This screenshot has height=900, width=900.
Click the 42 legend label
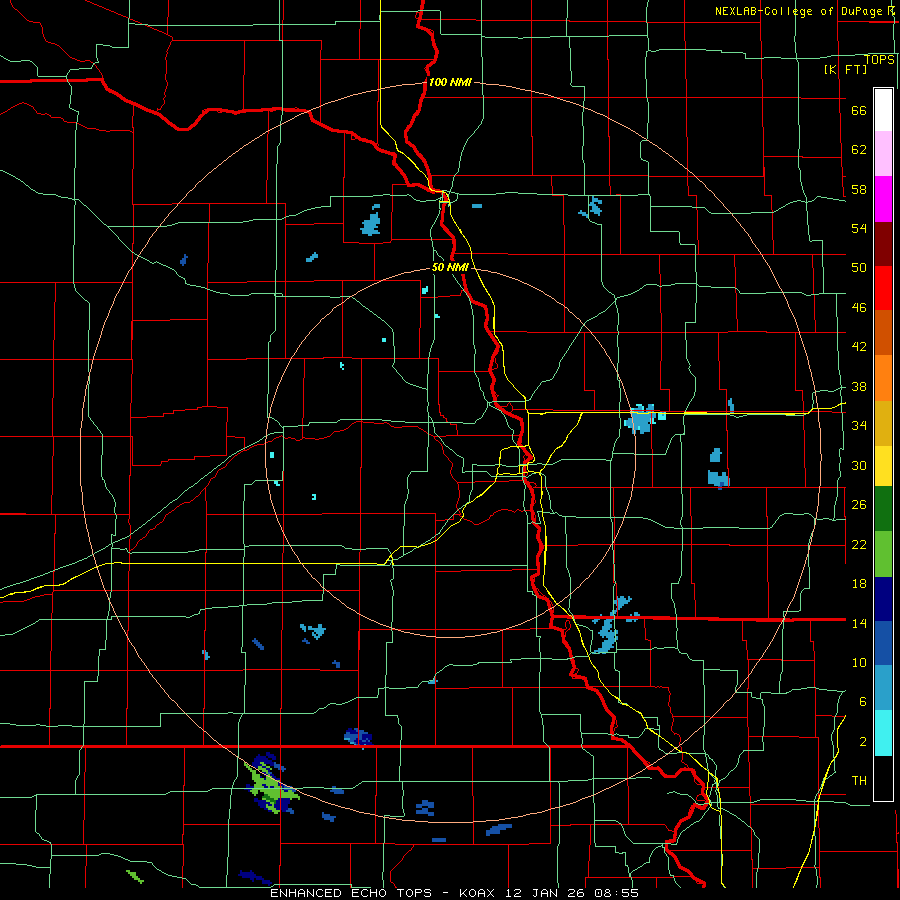point(859,346)
